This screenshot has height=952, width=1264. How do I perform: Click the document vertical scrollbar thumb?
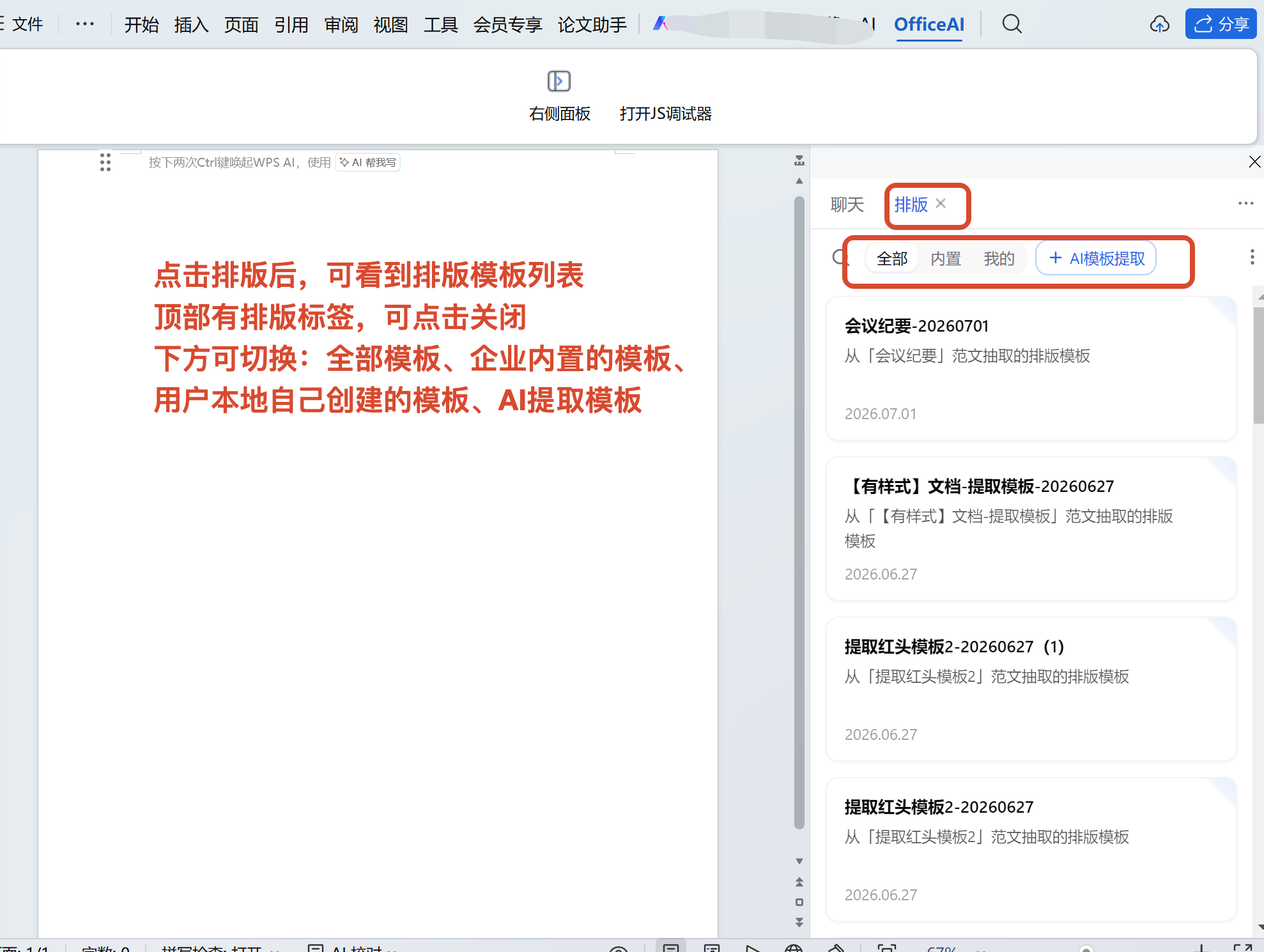tap(799, 513)
